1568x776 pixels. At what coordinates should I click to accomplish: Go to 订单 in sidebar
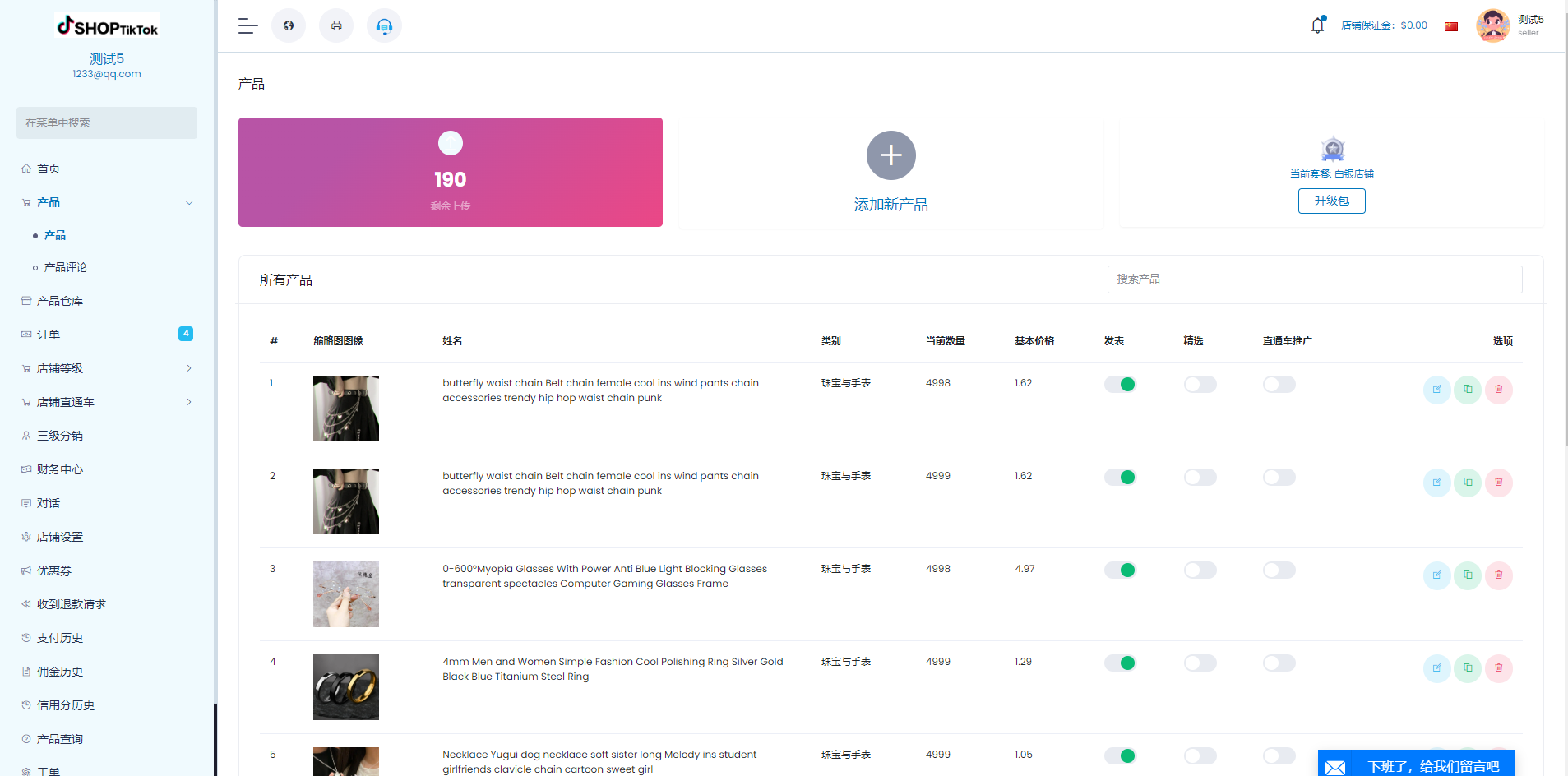point(49,335)
